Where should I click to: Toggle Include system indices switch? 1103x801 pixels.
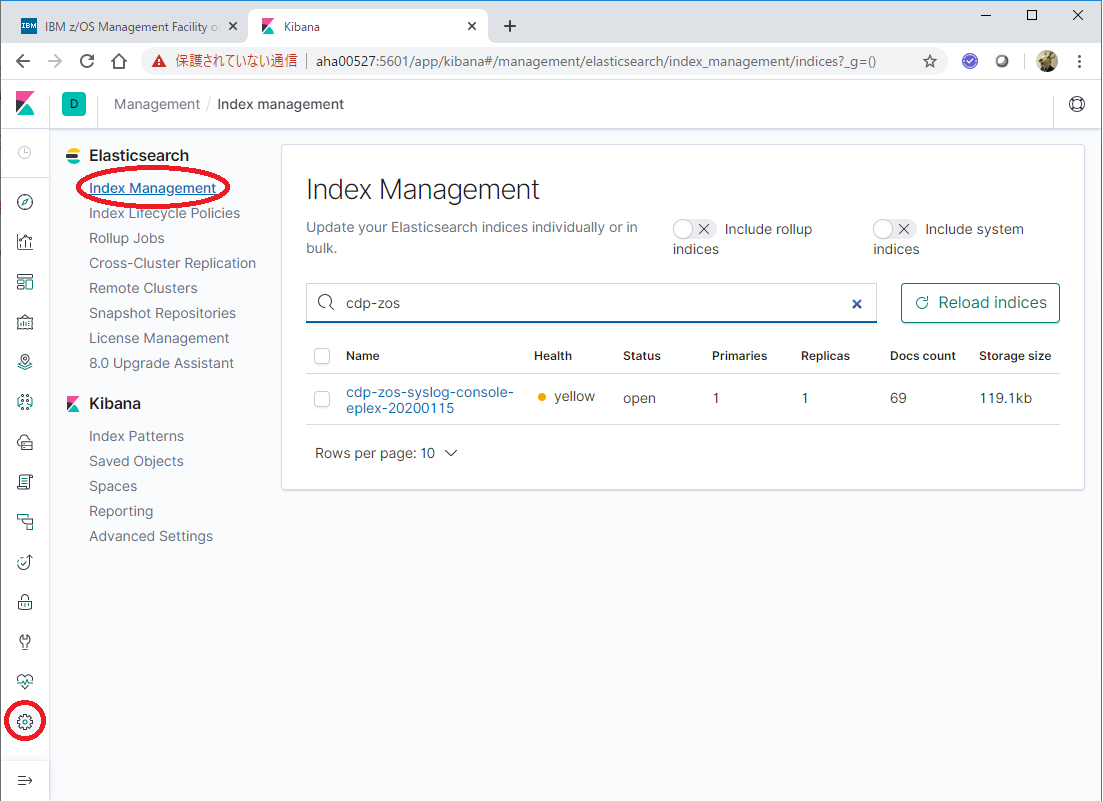click(x=894, y=229)
